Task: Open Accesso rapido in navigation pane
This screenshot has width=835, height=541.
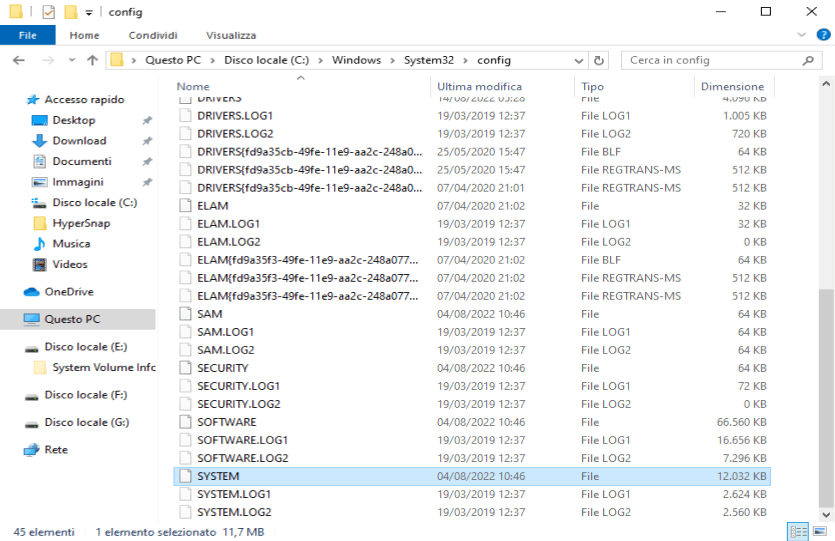Action: tap(84, 100)
